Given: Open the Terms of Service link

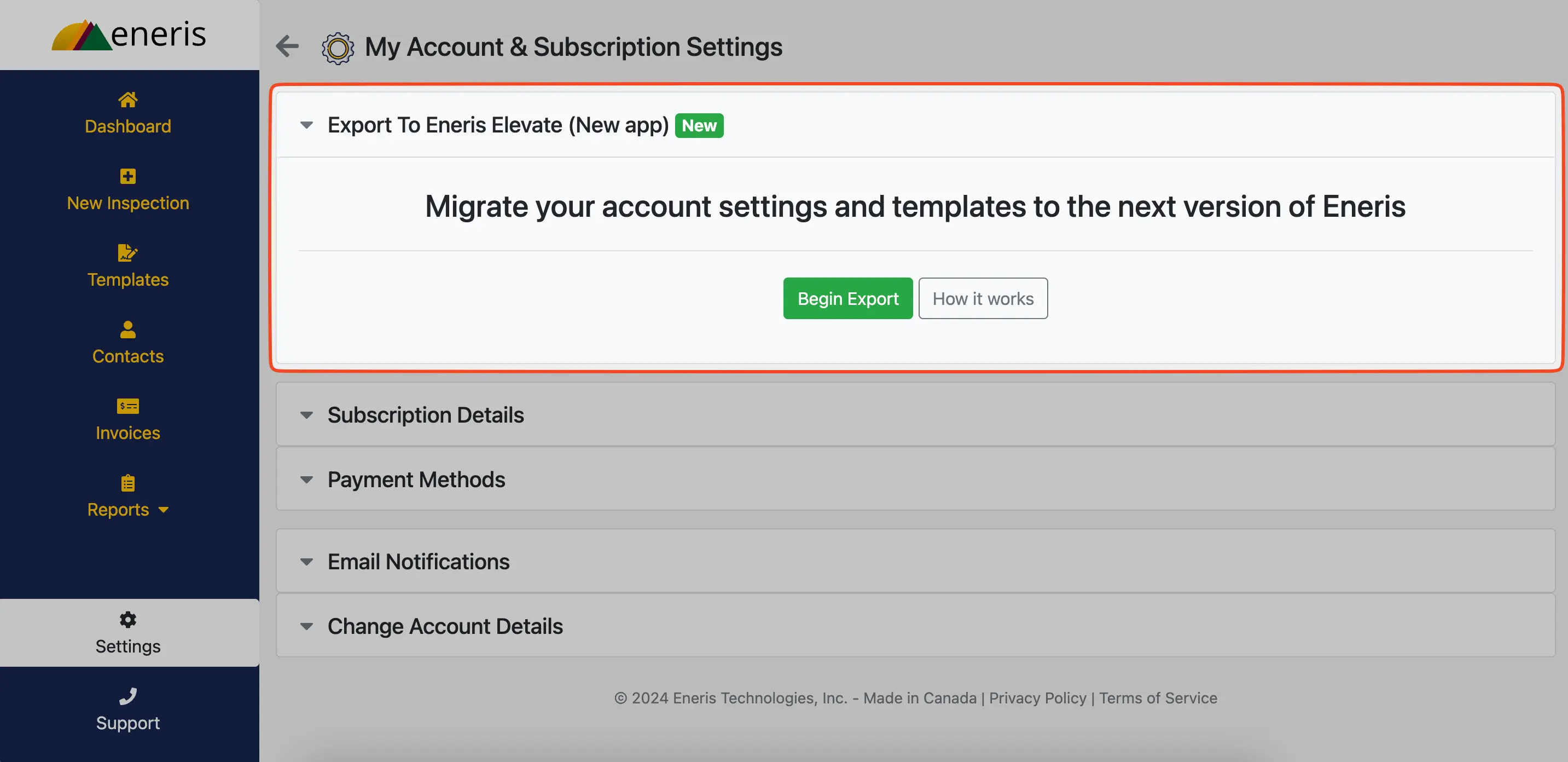Looking at the screenshot, I should point(1158,698).
